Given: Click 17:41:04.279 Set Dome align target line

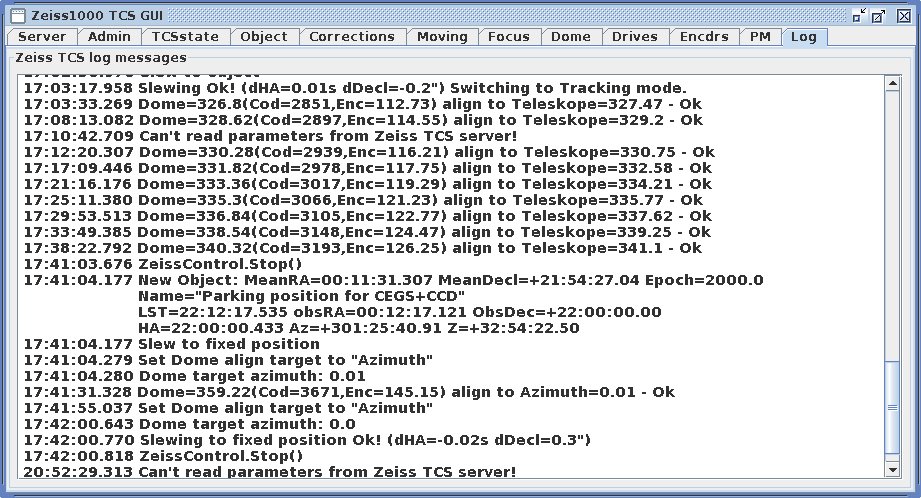Looking at the screenshot, I should [x=228, y=360].
